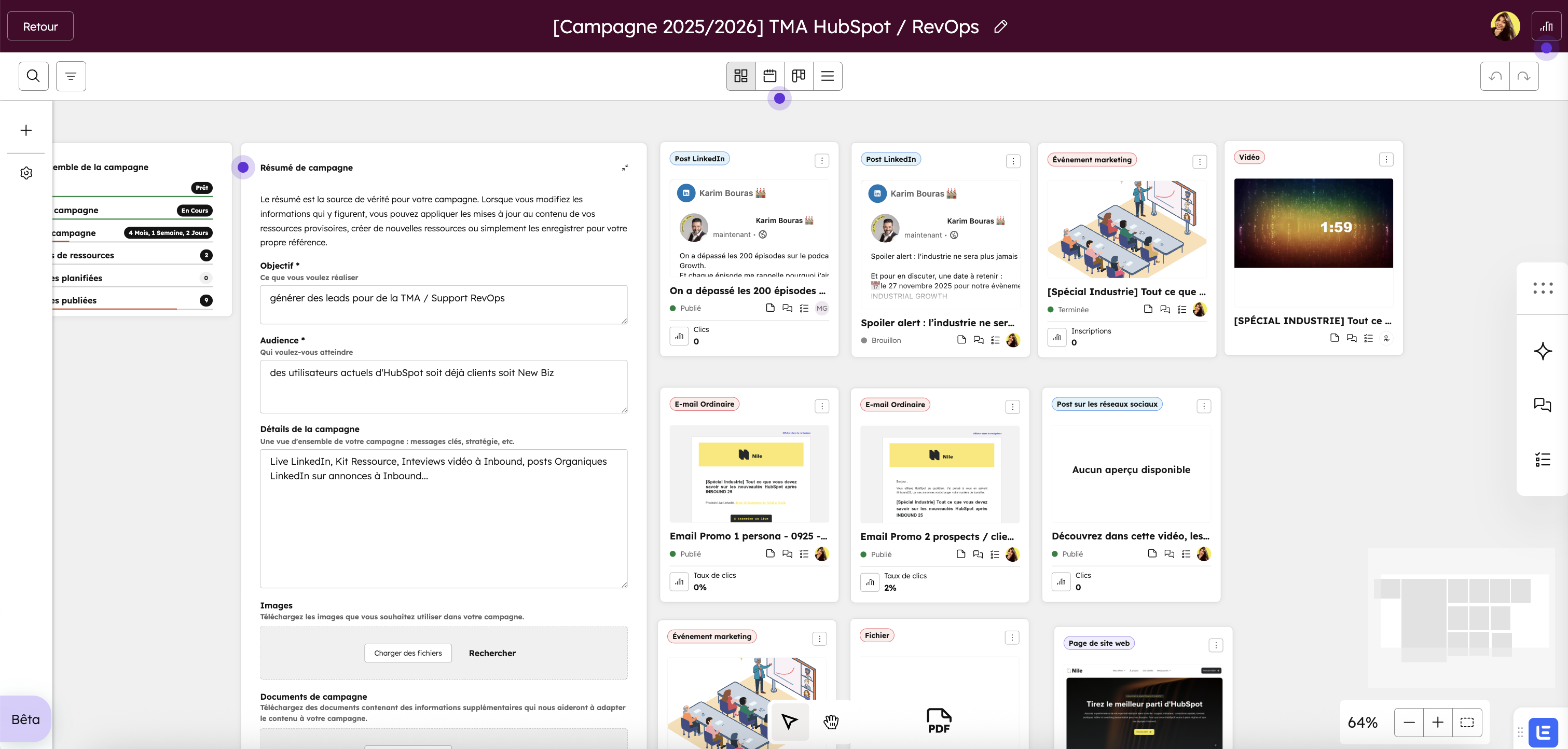Image resolution: width=1568 pixels, height=749 pixels.
Task: Open the comments panel icon
Action: click(x=1543, y=405)
